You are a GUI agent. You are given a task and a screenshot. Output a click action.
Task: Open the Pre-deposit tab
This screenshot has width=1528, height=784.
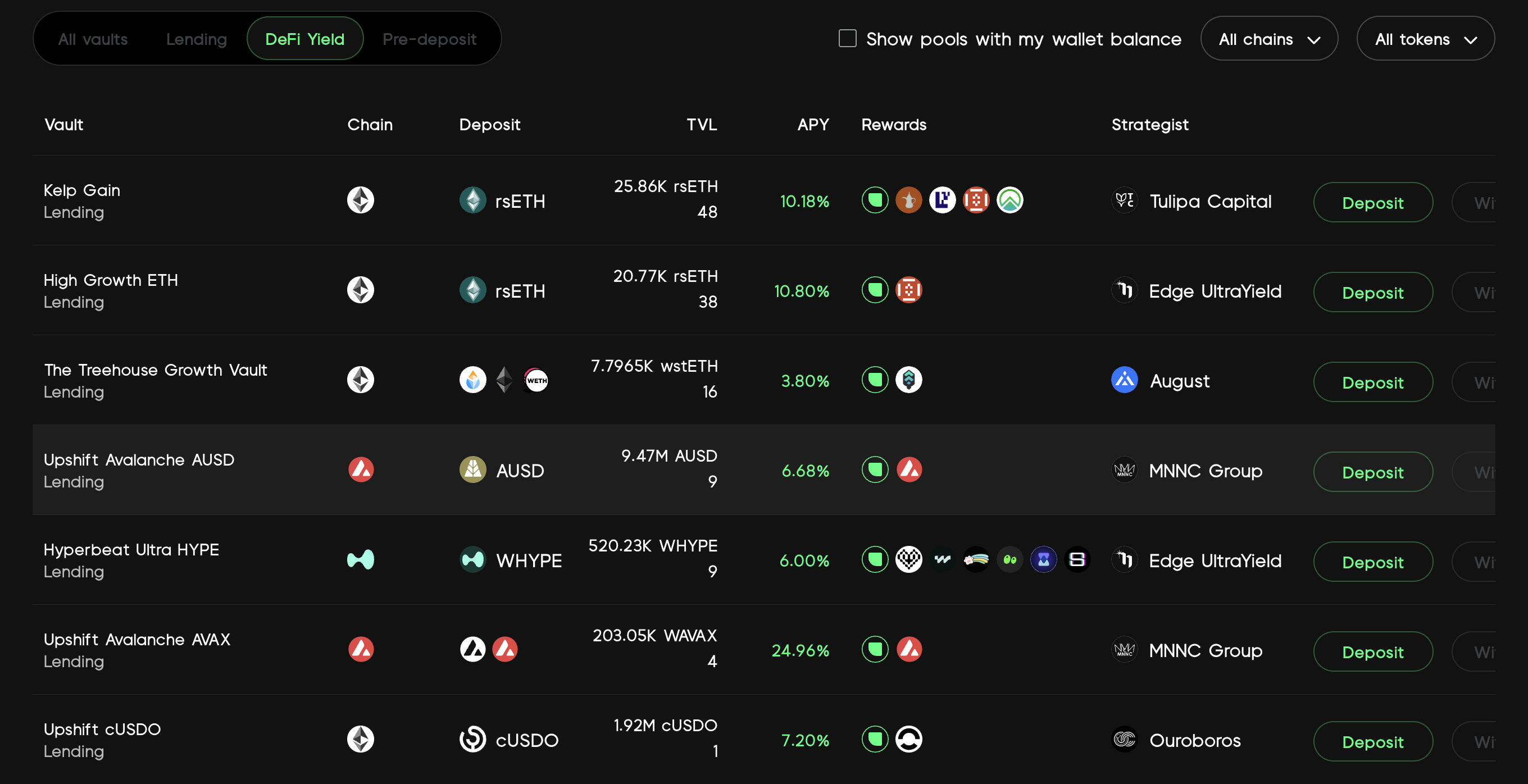tap(429, 39)
